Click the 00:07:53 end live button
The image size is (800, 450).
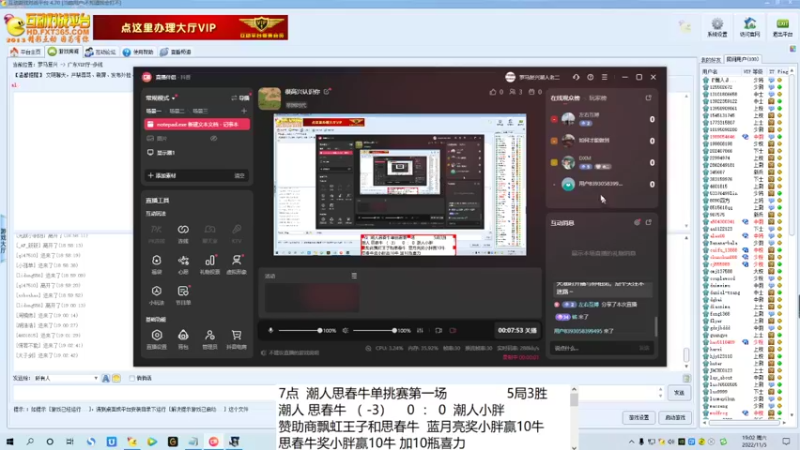[517, 331]
